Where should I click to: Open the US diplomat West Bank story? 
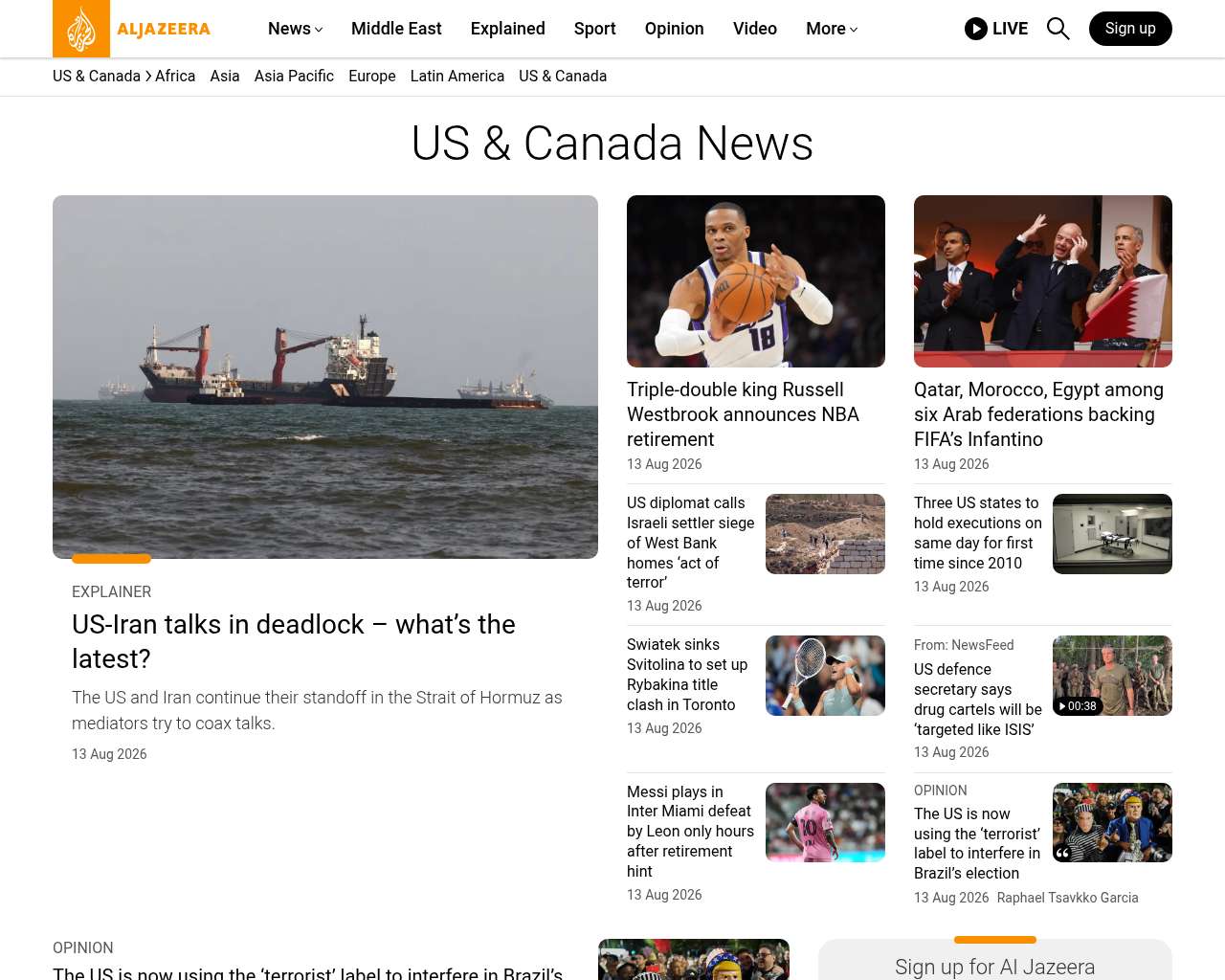[691, 543]
